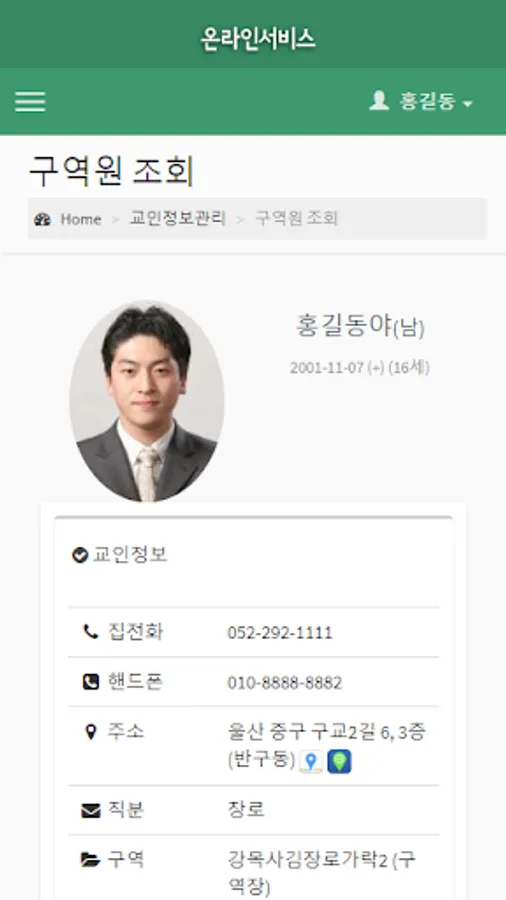Screen dimensions: 506x900
Task: Click the check-circle icon next to 교인정보
Action: pos(80,555)
